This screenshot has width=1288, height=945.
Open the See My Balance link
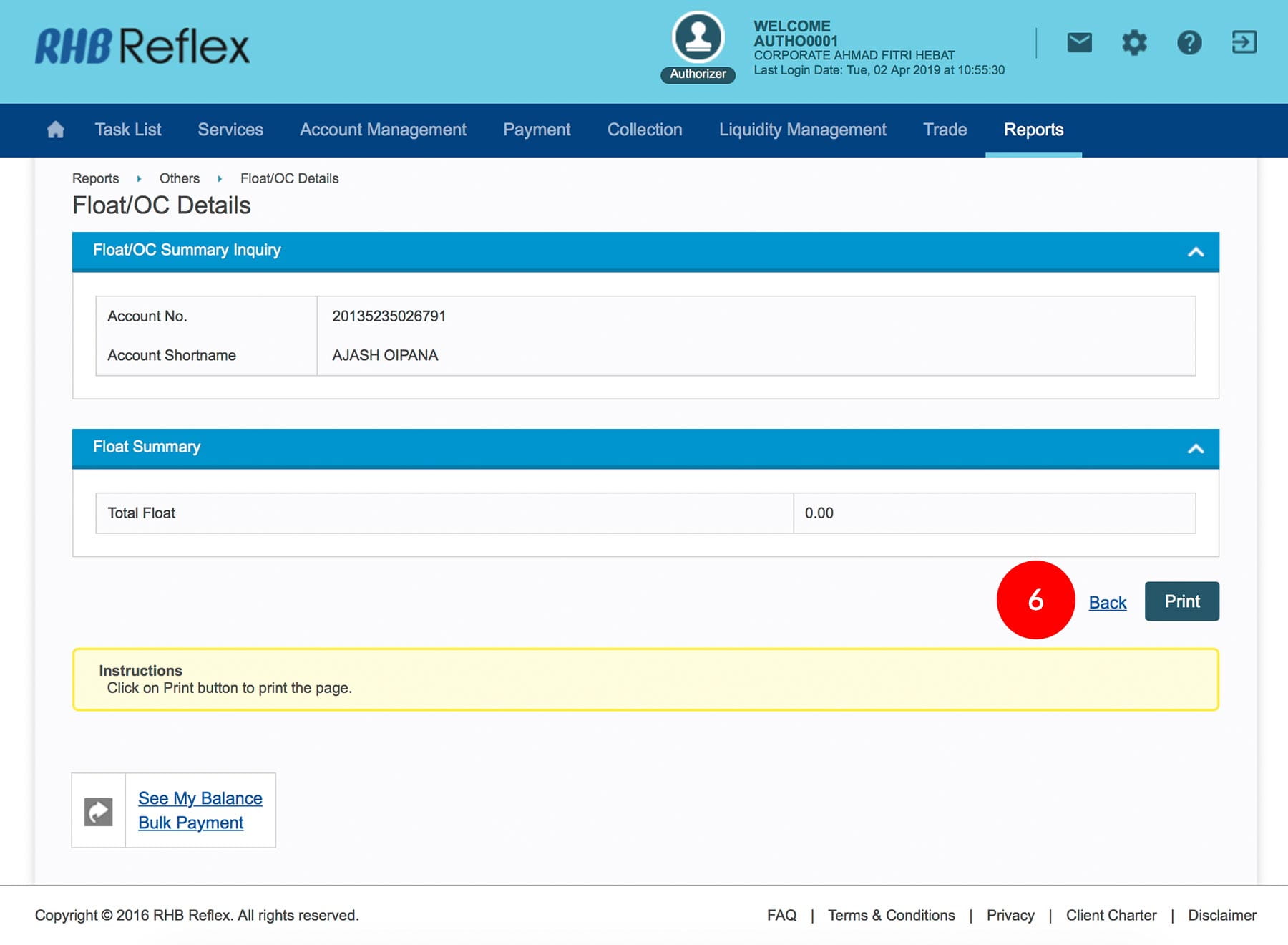200,798
